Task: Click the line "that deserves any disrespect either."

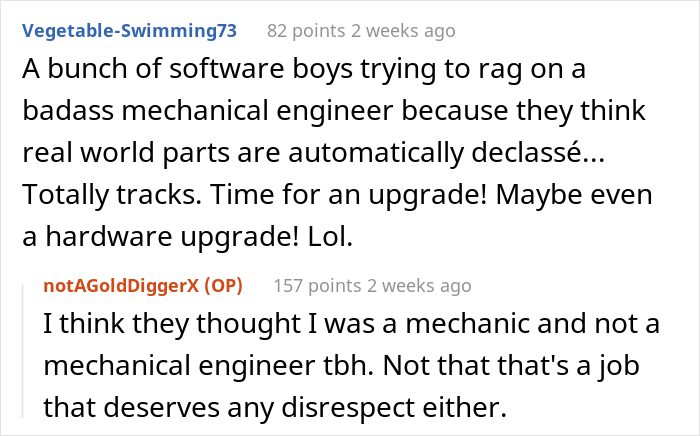Action: [275, 408]
